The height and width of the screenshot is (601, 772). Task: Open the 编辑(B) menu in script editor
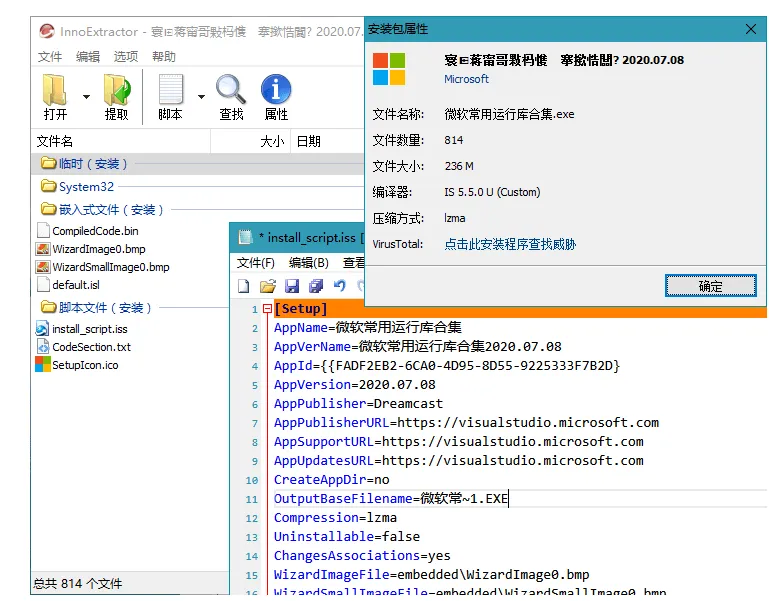(x=309, y=263)
